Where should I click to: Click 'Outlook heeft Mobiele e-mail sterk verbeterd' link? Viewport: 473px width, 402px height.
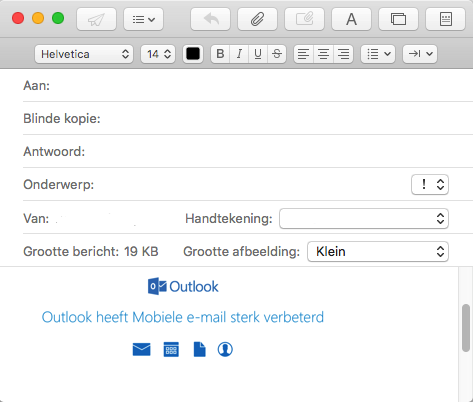(x=183, y=317)
